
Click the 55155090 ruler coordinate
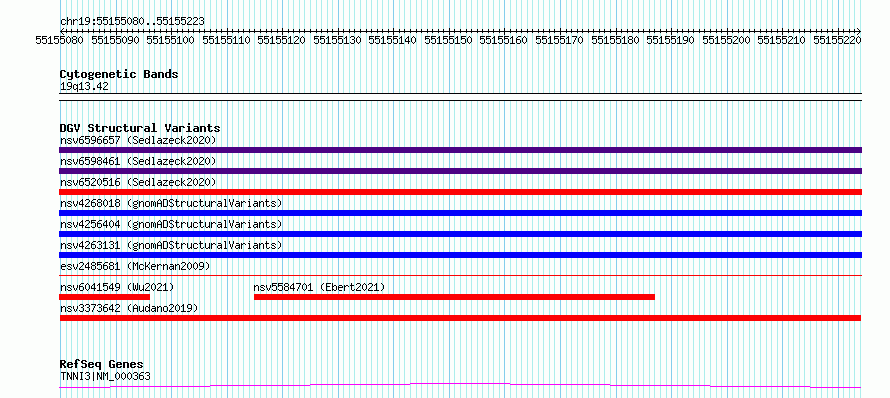[115, 40]
